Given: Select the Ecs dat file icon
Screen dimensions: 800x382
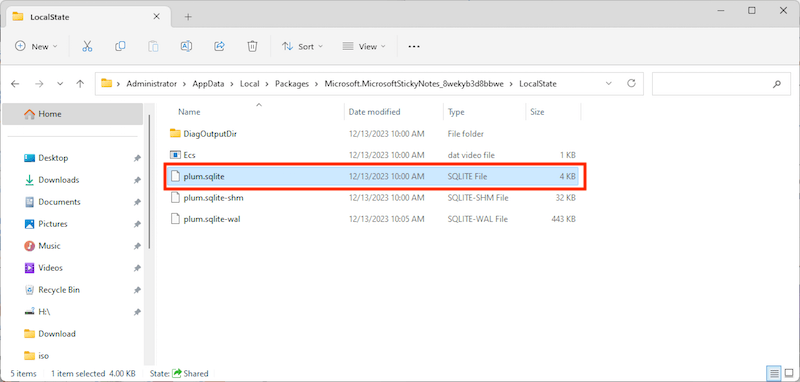Looking at the screenshot, I should (x=175, y=155).
